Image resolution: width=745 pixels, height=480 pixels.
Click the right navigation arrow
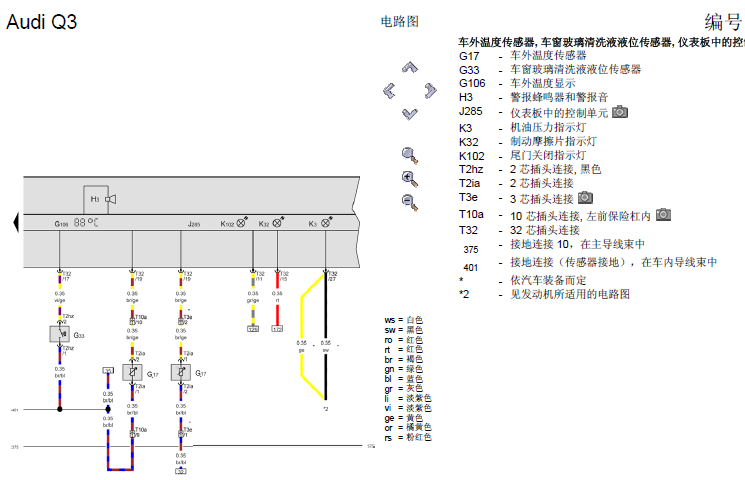pyautogui.click(x=430, y=90)
